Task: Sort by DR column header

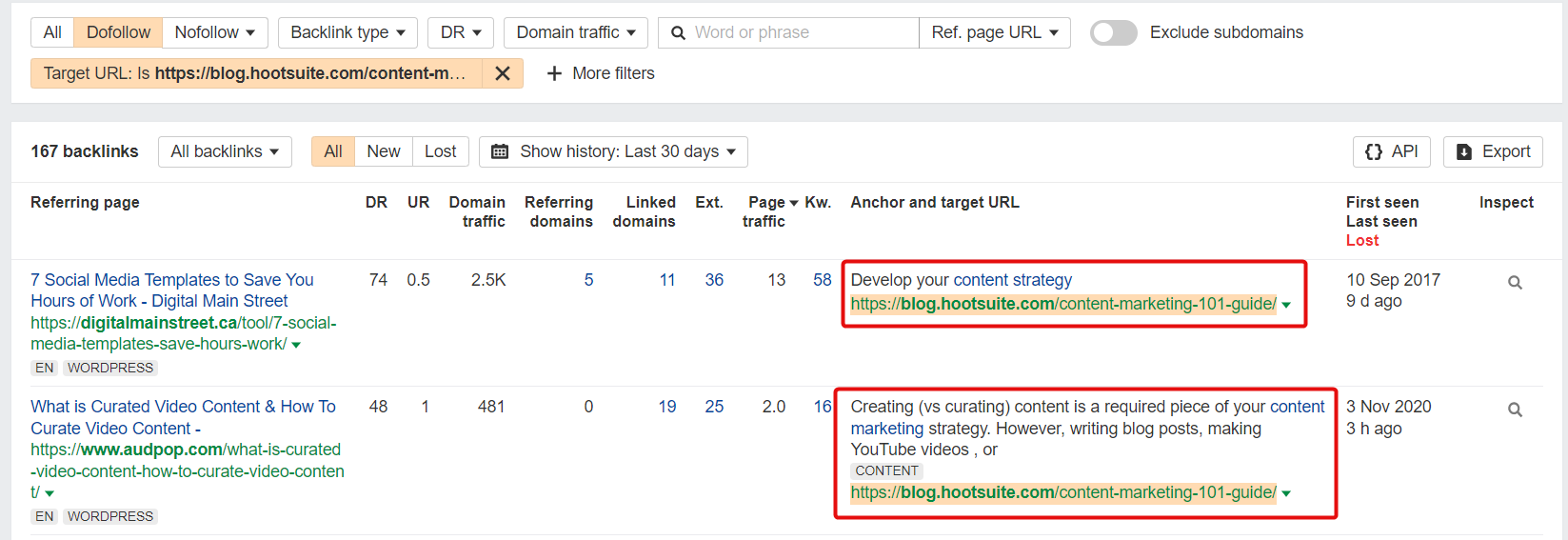Action: click(x=376, y=202)
